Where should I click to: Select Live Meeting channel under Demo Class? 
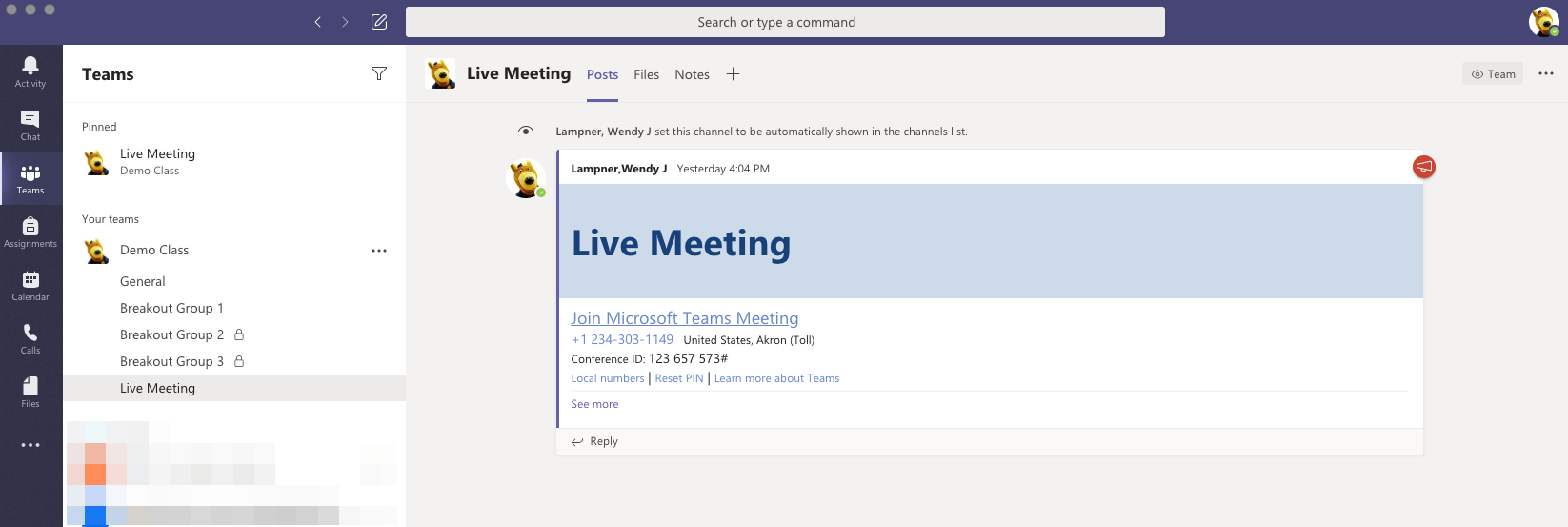(234, 388)
